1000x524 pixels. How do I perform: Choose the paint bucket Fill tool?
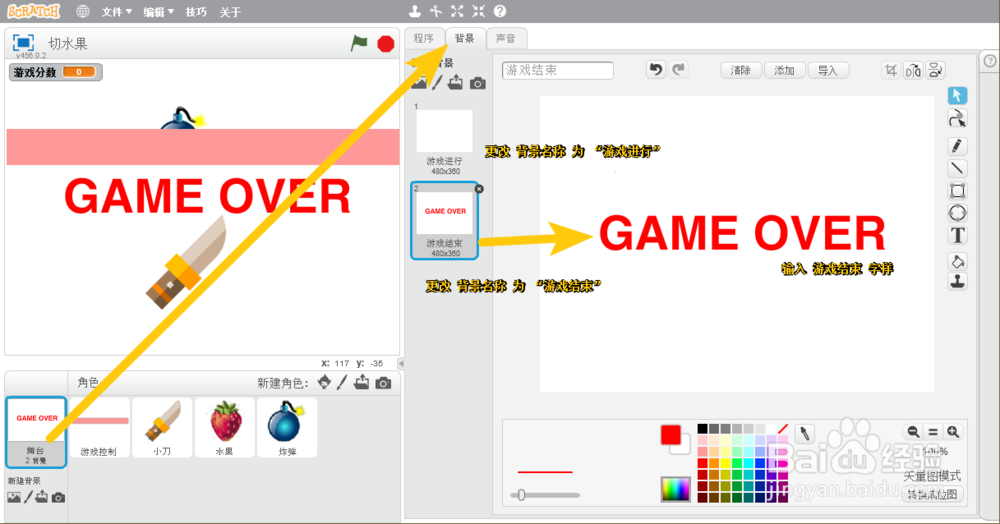click(x=957, y=261)
